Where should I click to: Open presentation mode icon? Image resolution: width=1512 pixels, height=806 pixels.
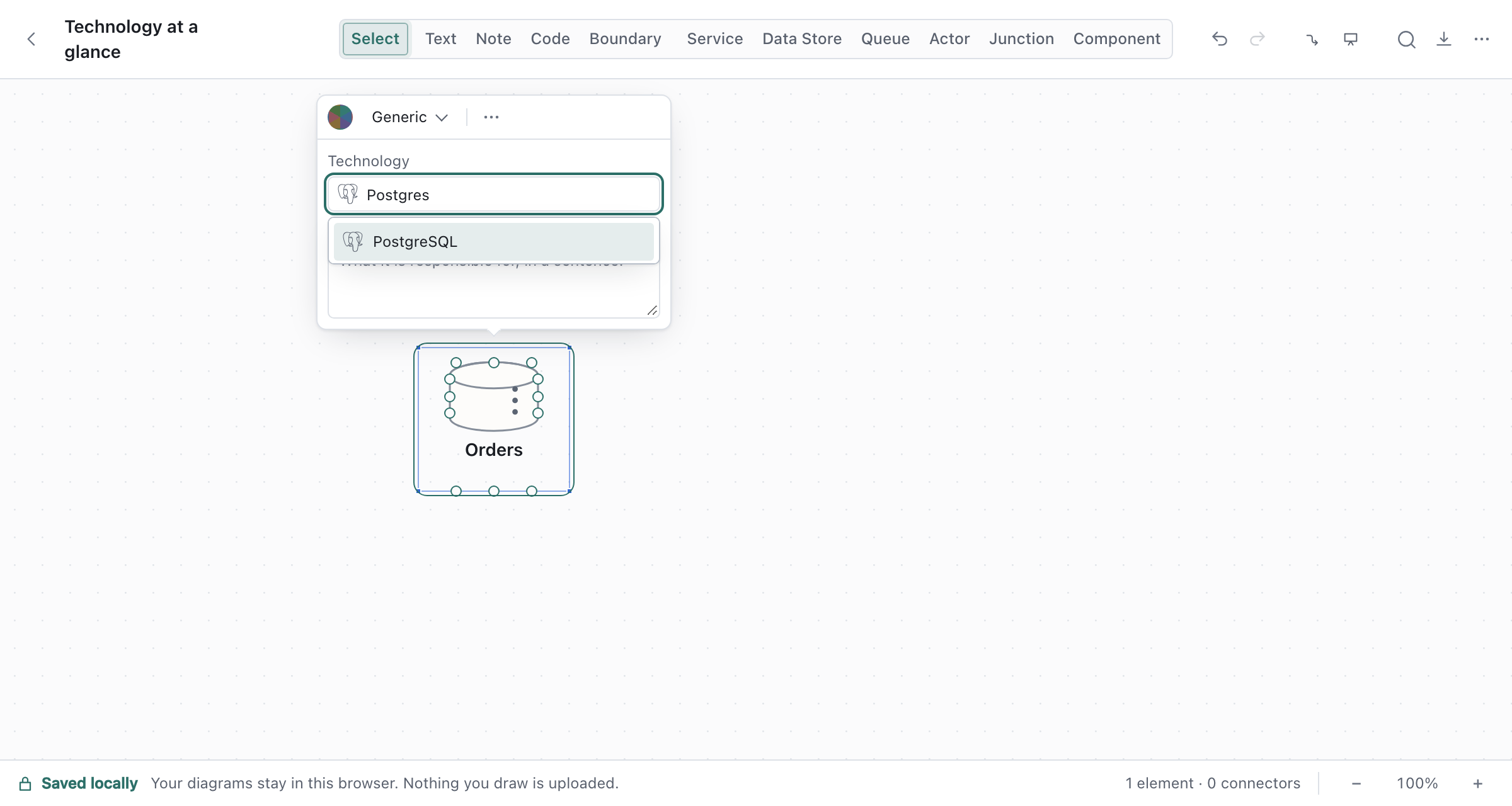point(1351,39)
